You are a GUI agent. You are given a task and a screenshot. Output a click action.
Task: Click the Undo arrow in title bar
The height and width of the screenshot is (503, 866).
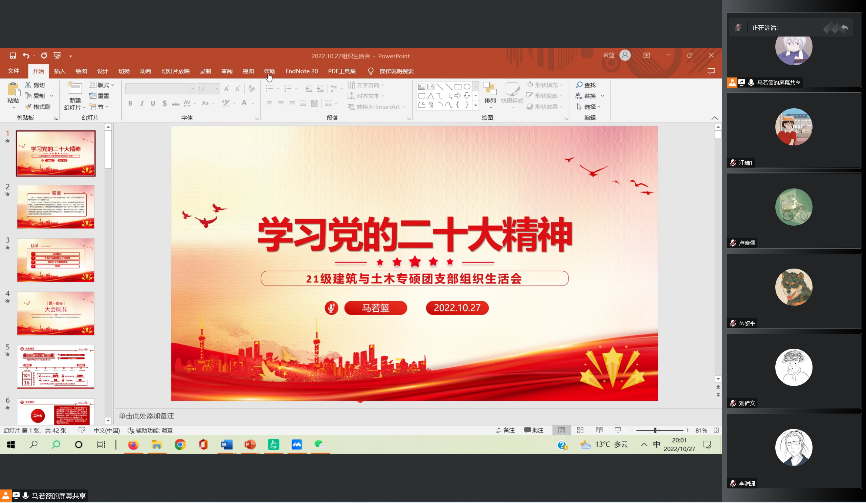point(26,56)
